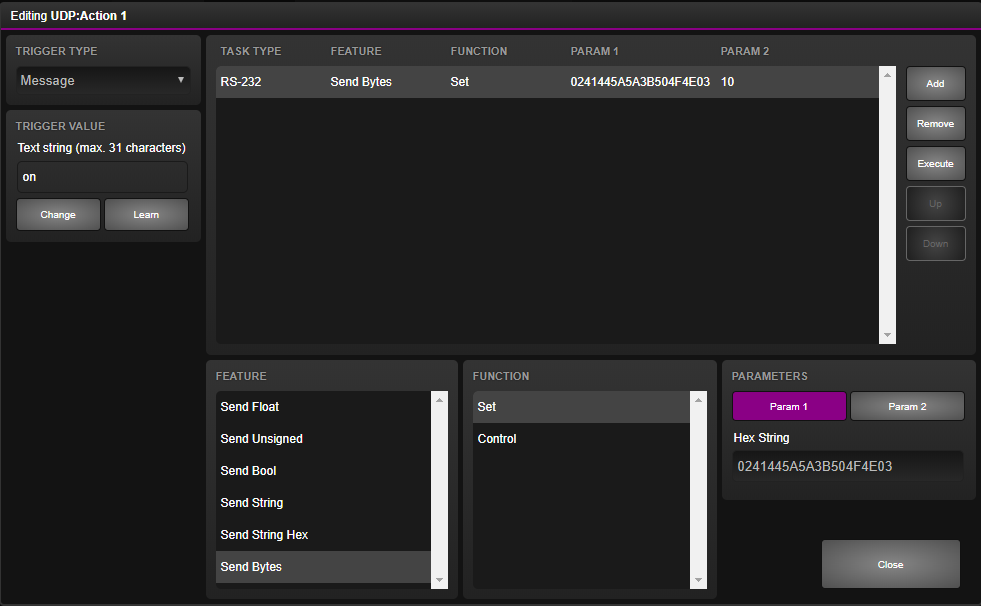Click 'Send Bytes' in the task table row
Screen dimensions: 981x606
point(361,82)
